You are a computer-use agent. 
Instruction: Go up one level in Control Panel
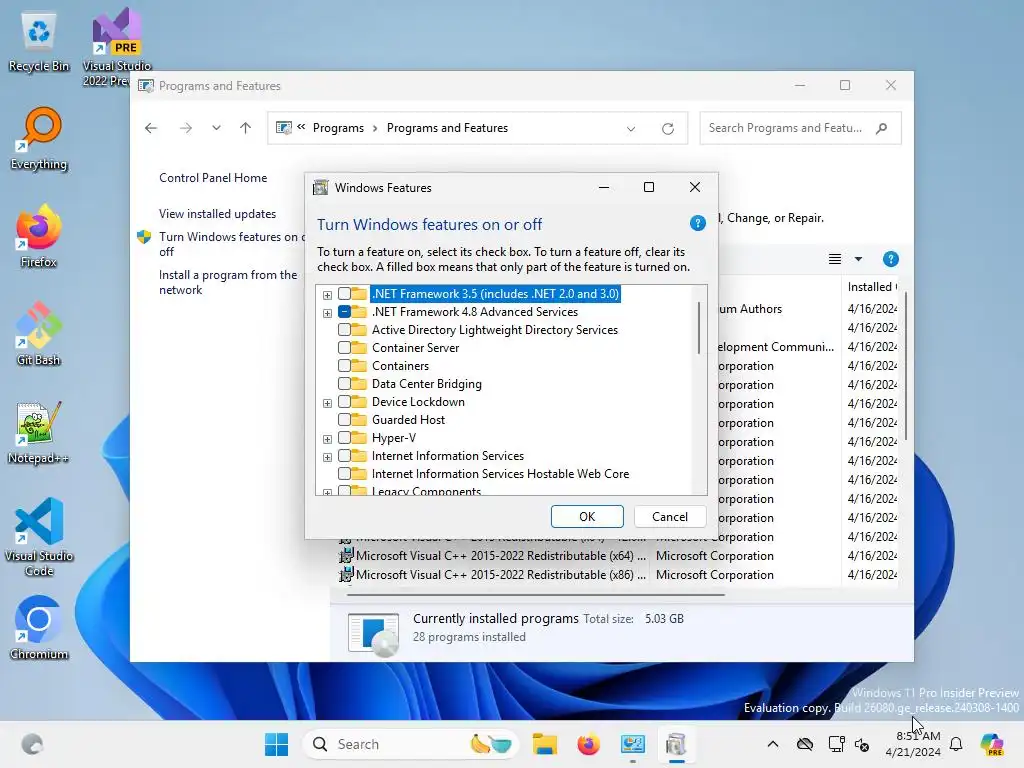(x=245, y=128)
